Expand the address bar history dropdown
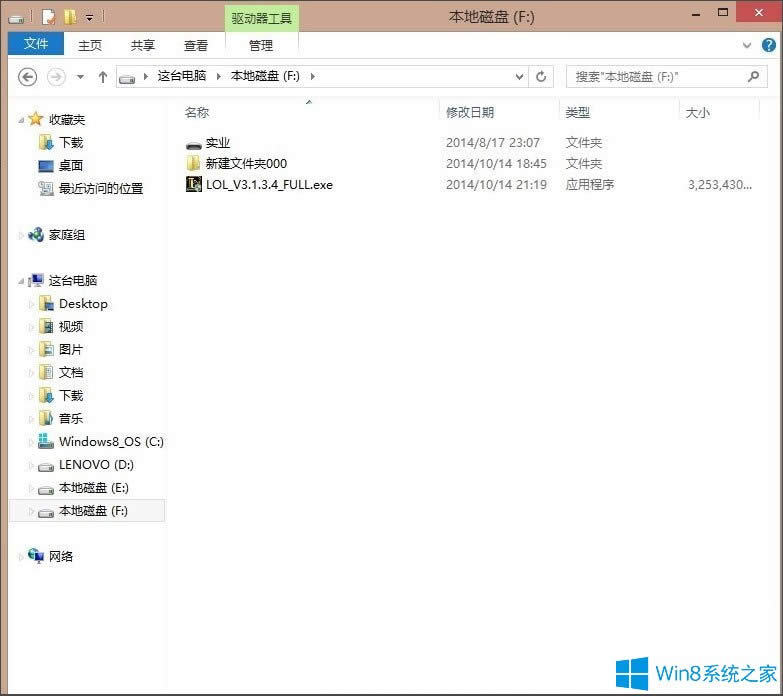 [519, 76]
